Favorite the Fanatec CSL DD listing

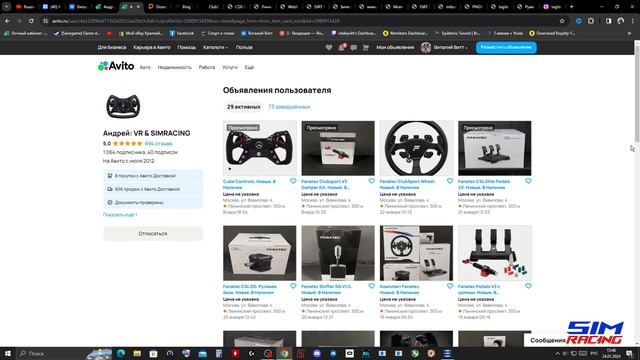[293, 286]
